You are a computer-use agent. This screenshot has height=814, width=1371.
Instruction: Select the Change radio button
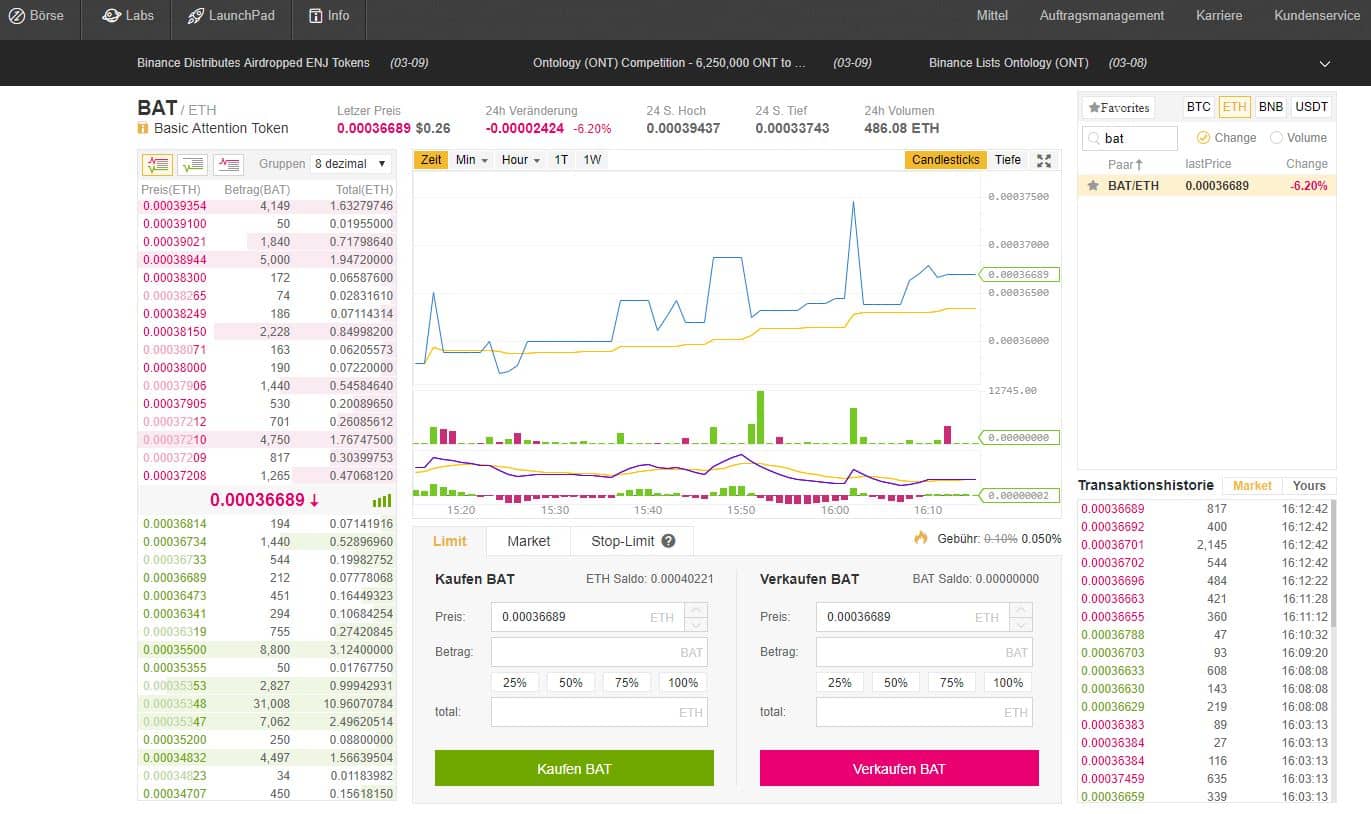[x=1203, y=138]
